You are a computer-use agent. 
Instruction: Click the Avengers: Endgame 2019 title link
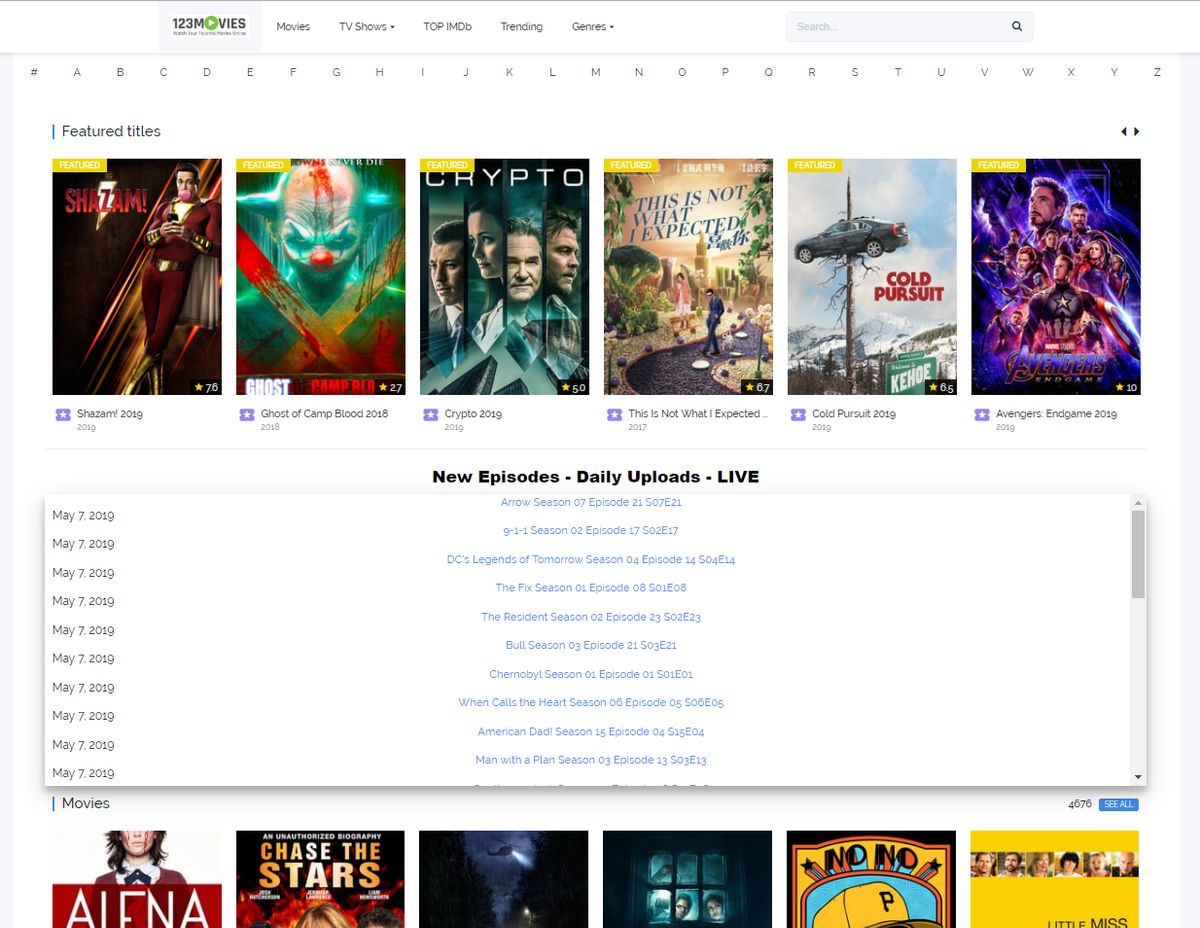tap(1056, 414)
